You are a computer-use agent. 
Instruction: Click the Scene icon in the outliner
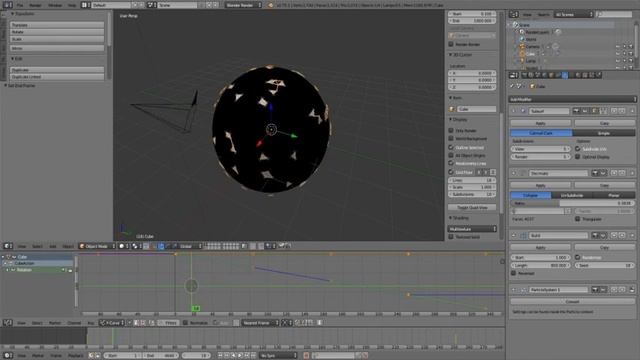click(516, 25)
